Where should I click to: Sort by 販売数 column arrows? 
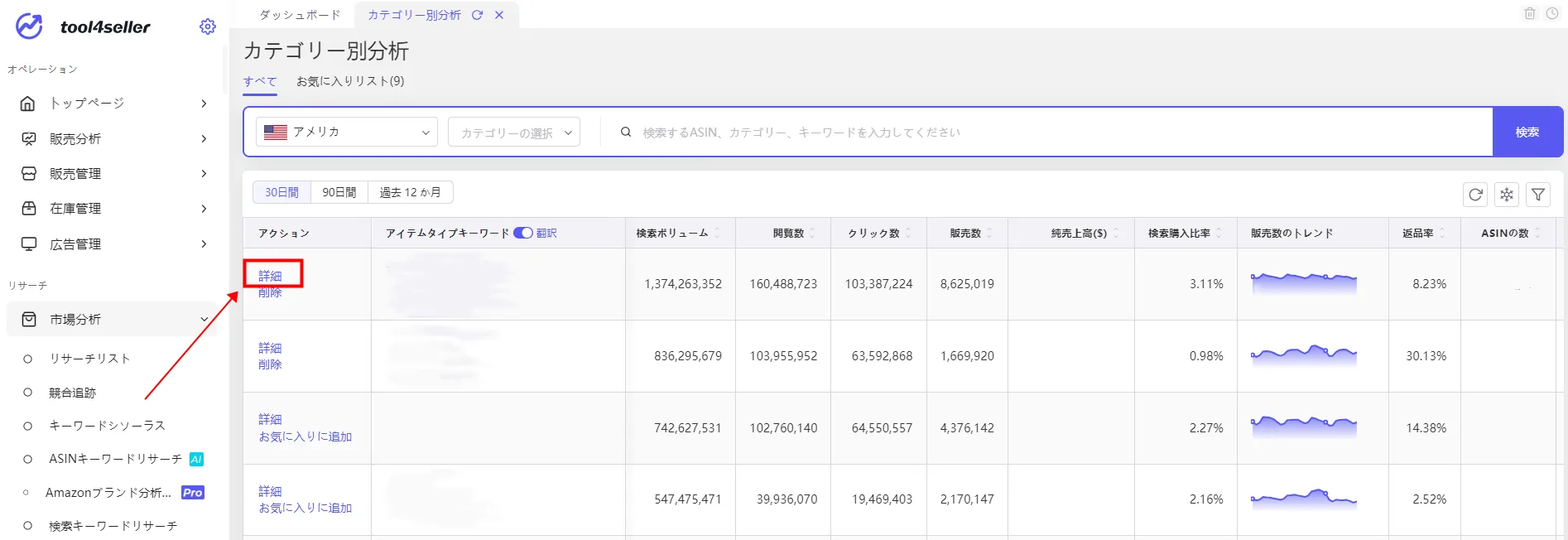tap(989, 234)
